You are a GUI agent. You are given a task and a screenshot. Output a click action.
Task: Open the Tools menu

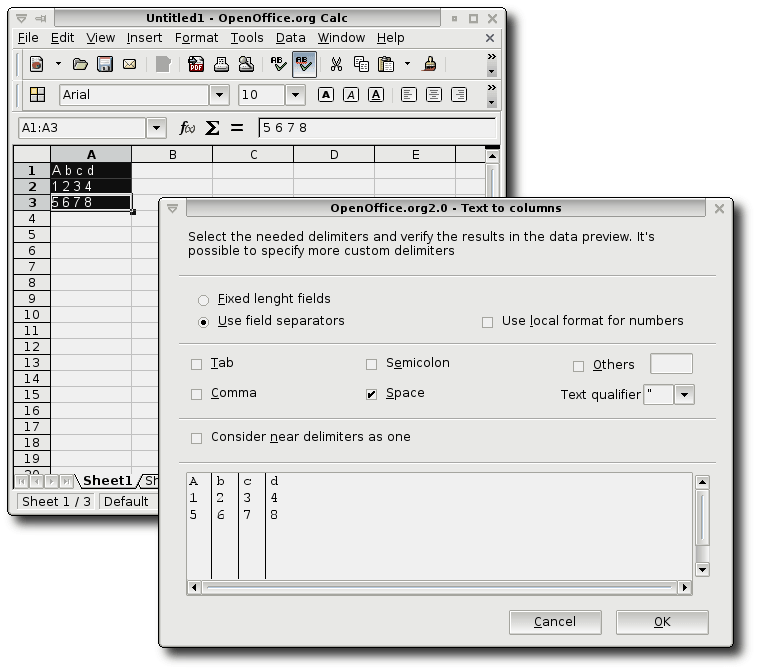coord(247,38)
